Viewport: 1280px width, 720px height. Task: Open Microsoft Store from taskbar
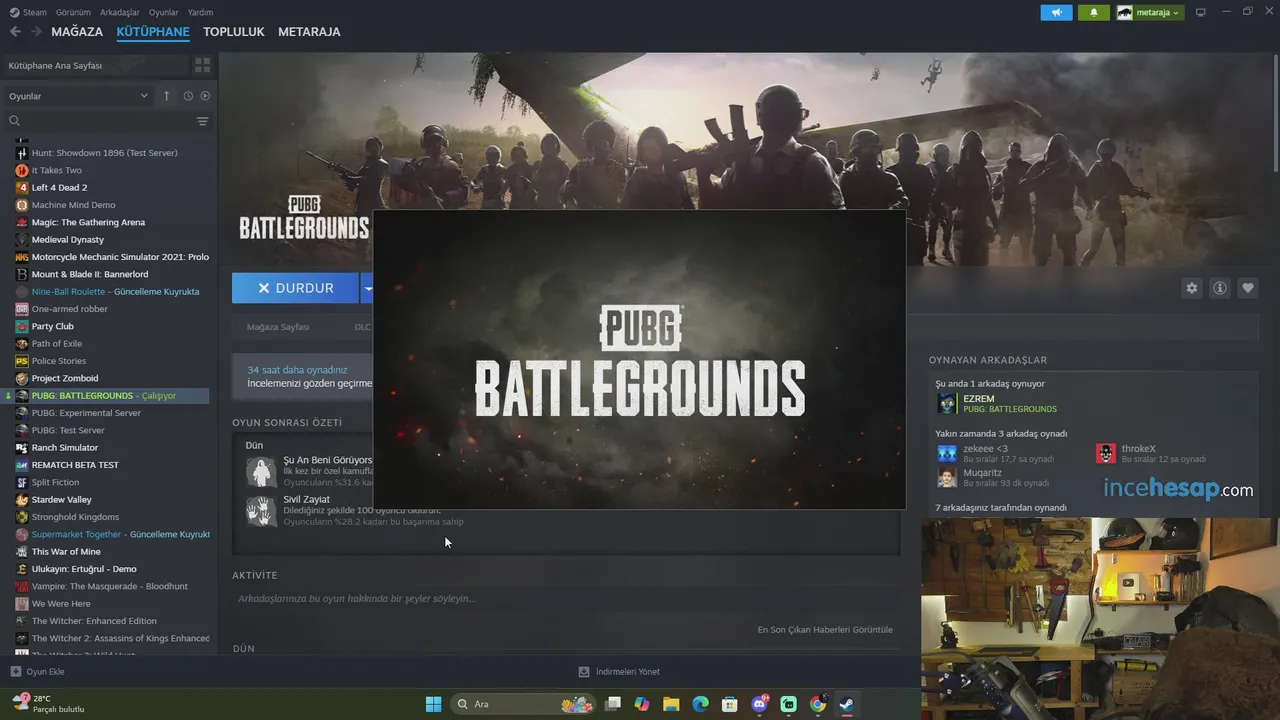point(730,704)
